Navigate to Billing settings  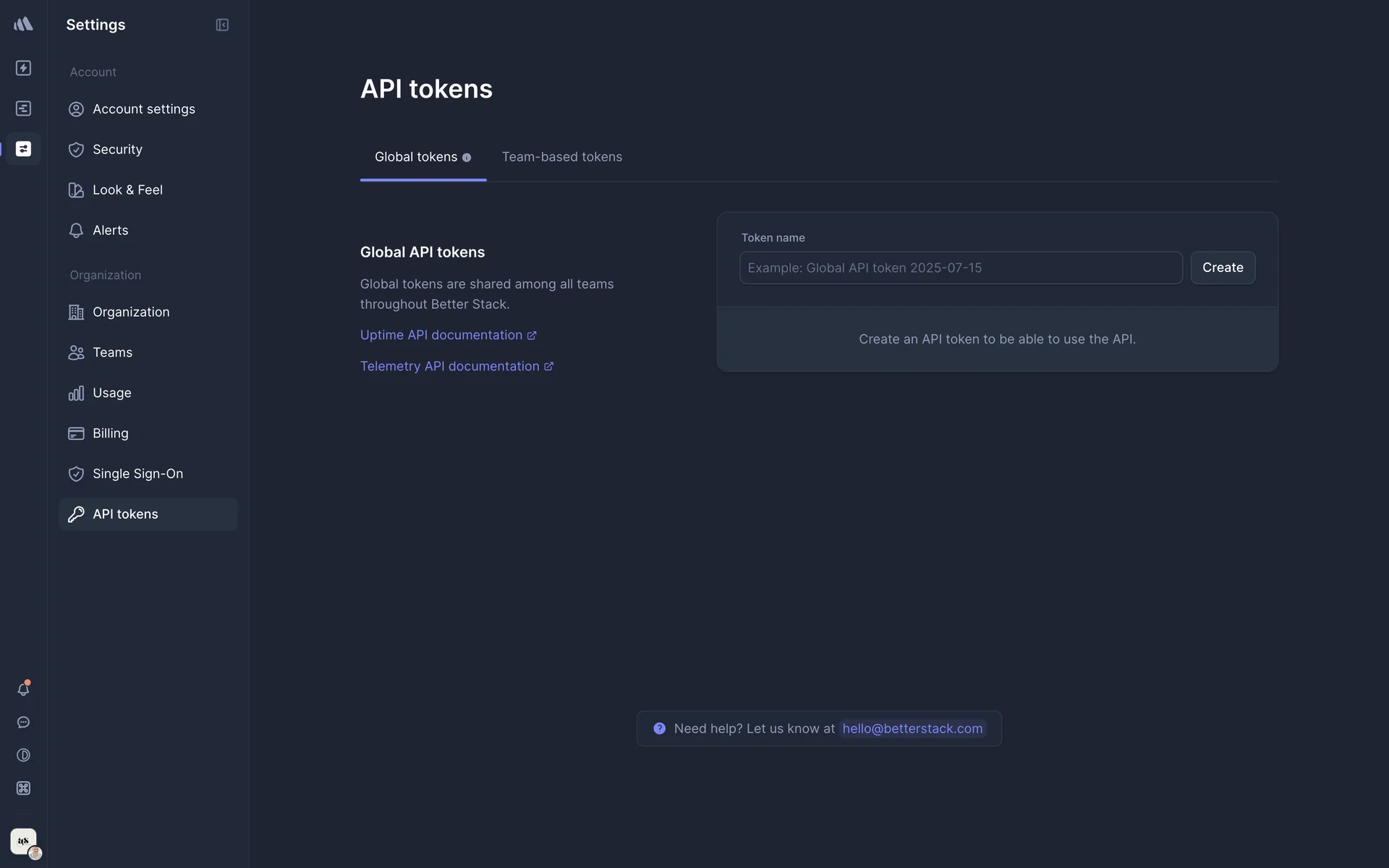point(110,433)
